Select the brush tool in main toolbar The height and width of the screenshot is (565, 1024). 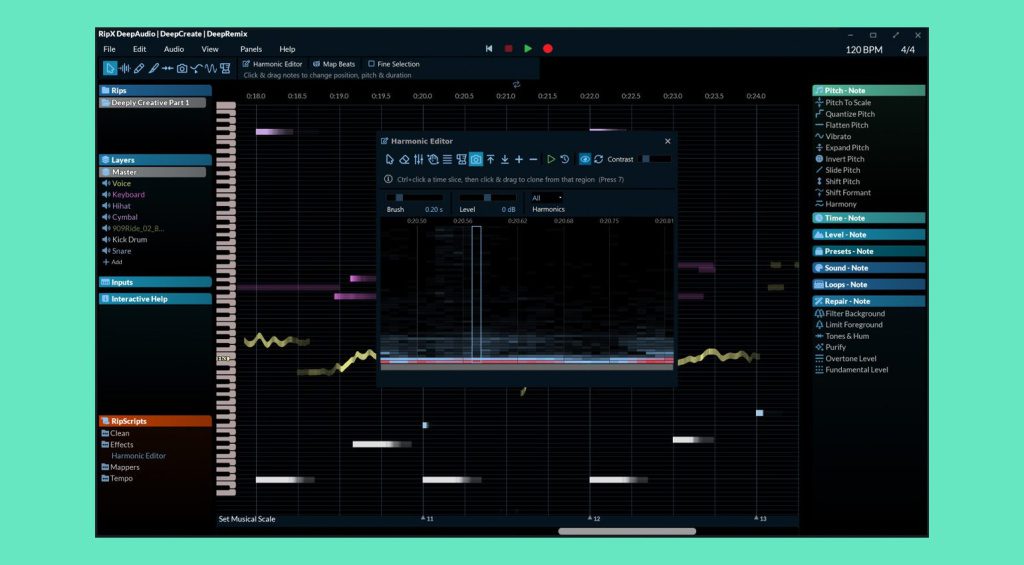pos(153,68)
